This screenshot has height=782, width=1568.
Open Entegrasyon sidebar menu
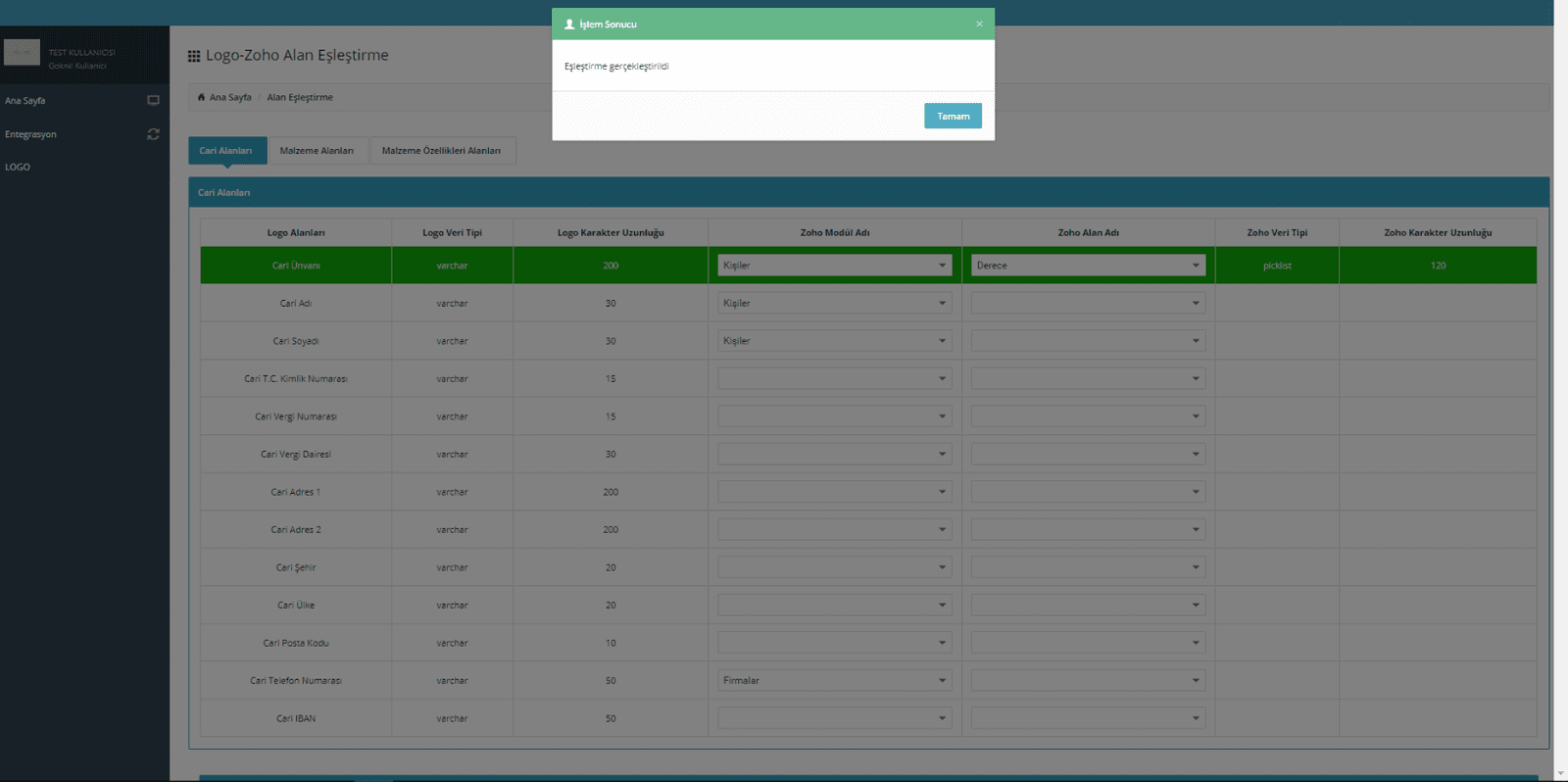point(30,134)
